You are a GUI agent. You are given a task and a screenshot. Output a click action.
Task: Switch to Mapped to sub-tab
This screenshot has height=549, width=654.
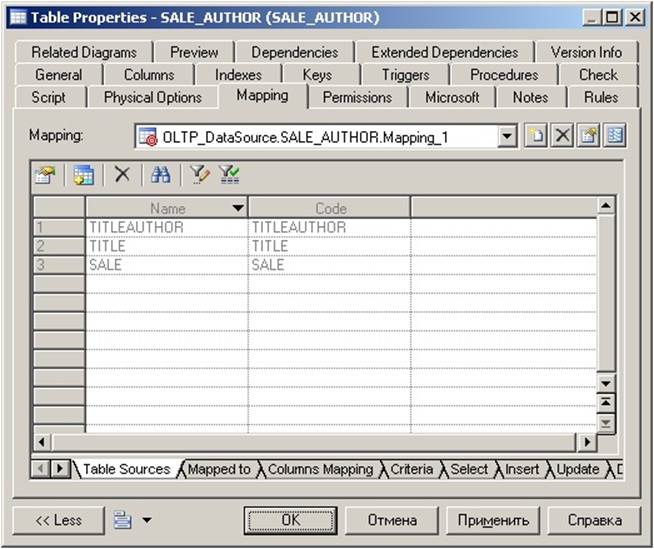219,469
